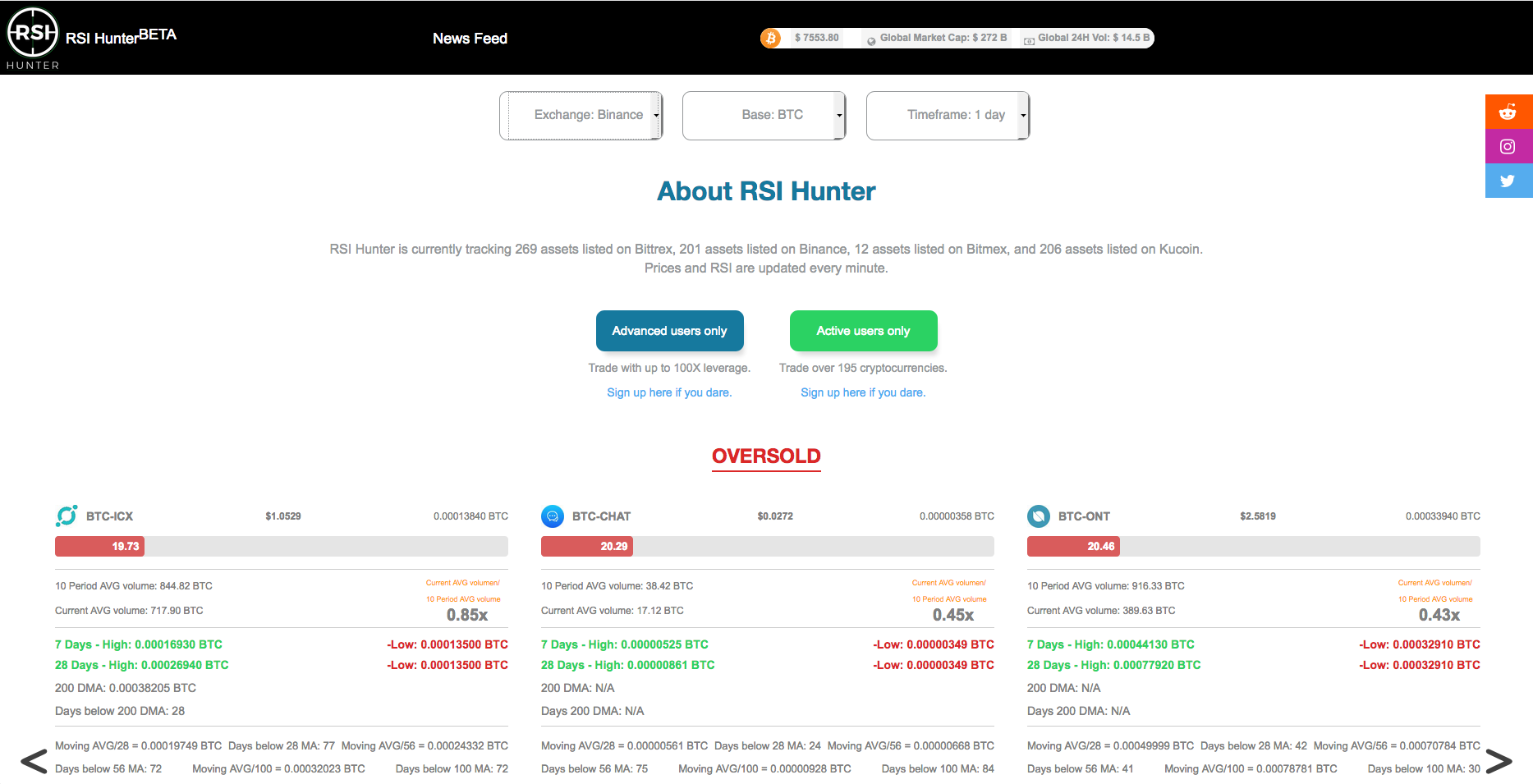Screen dimensions: 1533x784
Task: Open the Reddit social link
Action: click(x=1508, y=112)
